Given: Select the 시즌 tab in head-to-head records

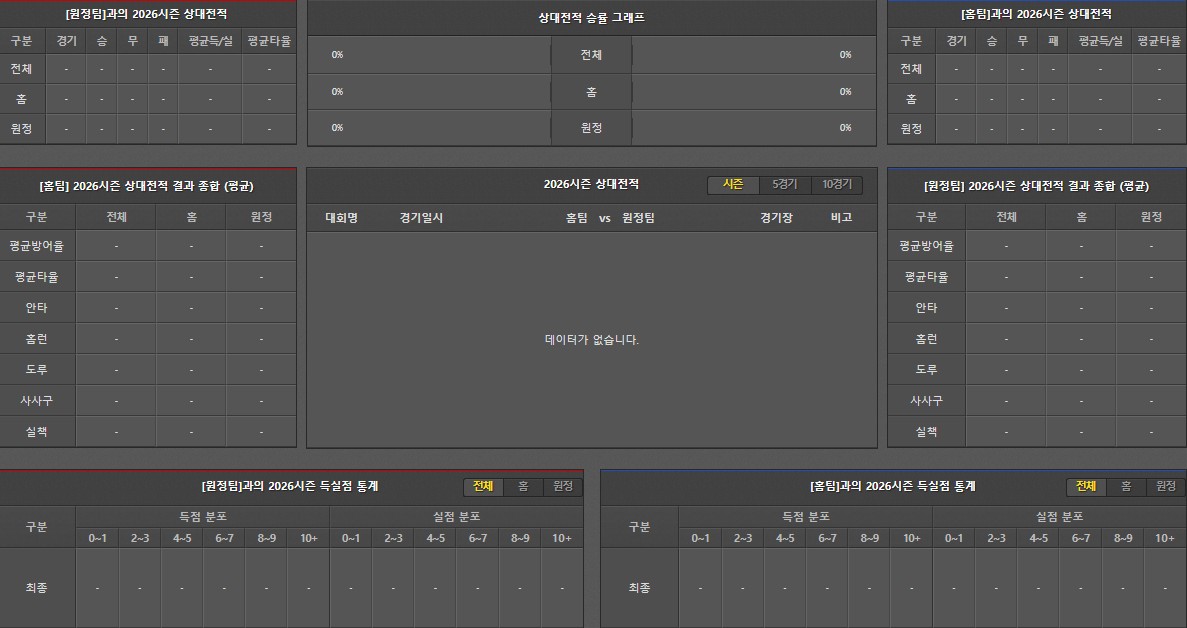Looking at the screenshot, I should point(733,185).
